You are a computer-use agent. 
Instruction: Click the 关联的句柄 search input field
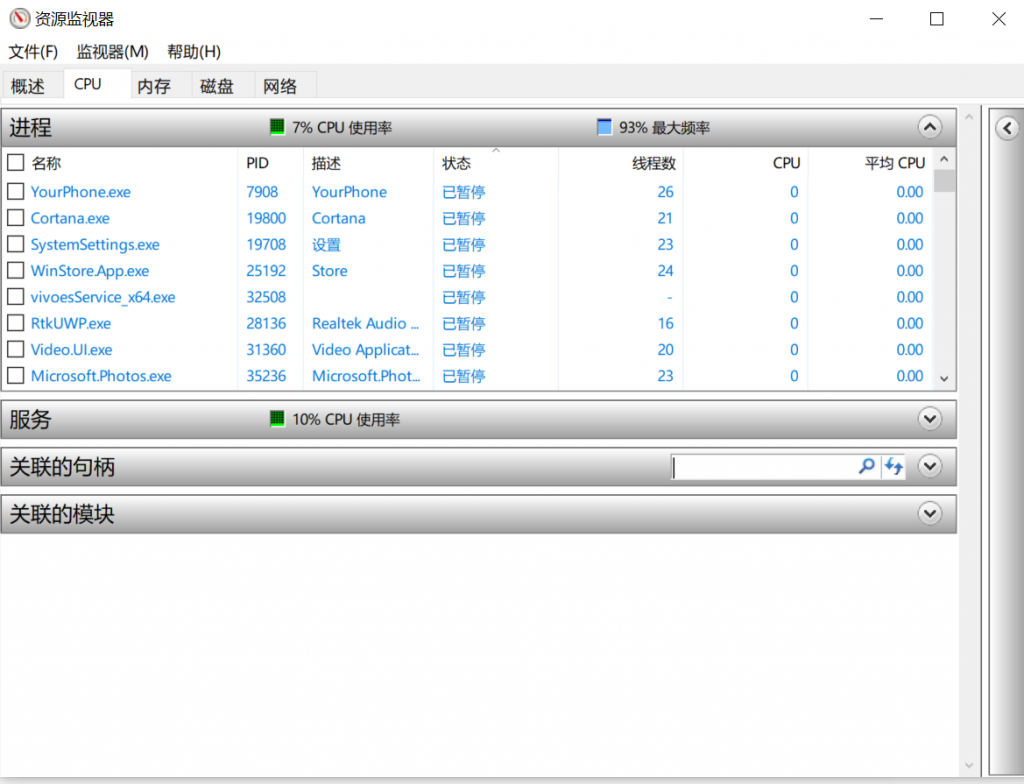(x=764, y=467)
